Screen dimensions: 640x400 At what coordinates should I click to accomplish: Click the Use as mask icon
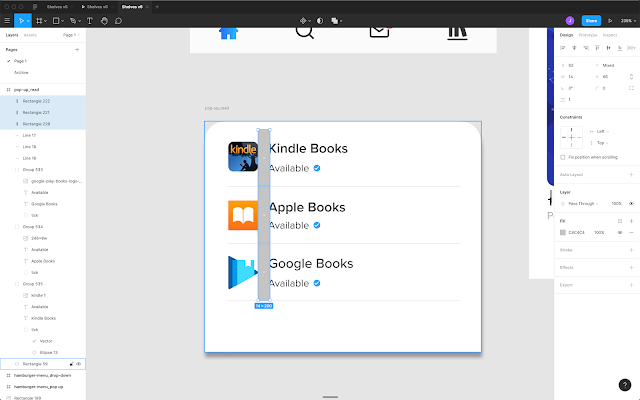[320, 21]
